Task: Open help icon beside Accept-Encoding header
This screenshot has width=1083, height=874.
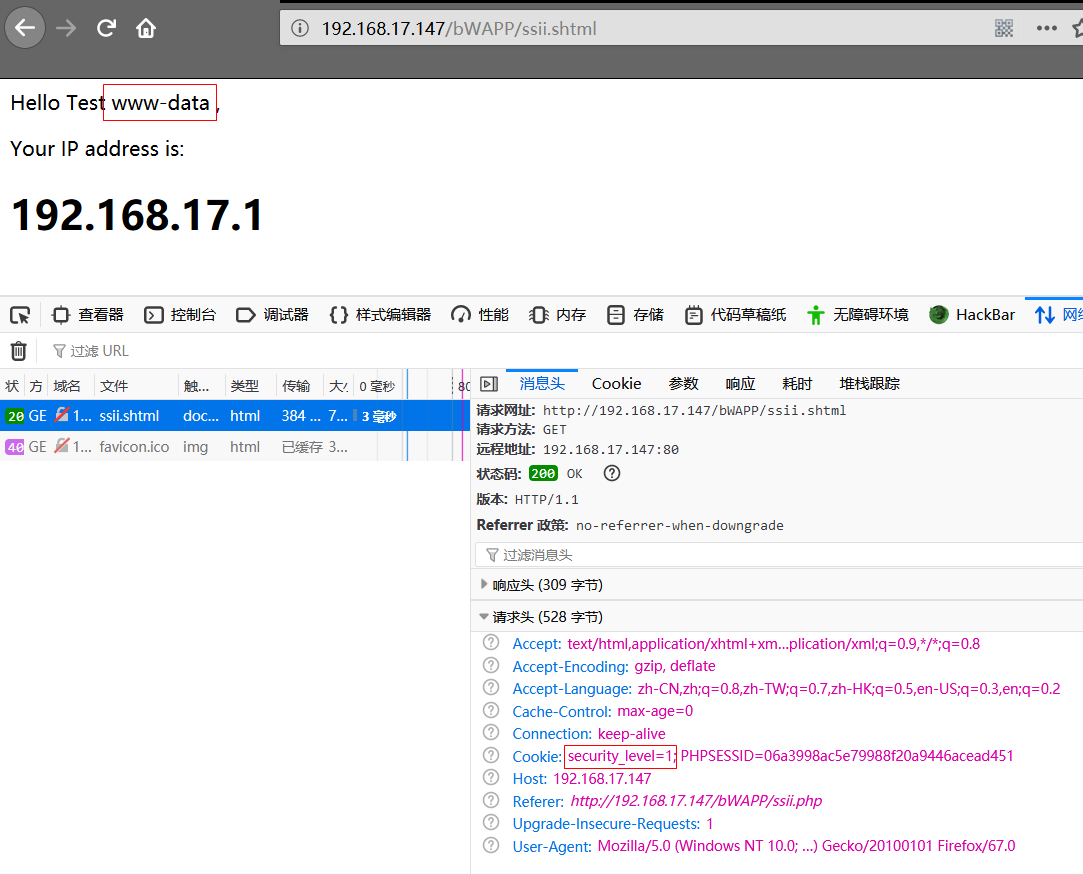Action: 491,666
